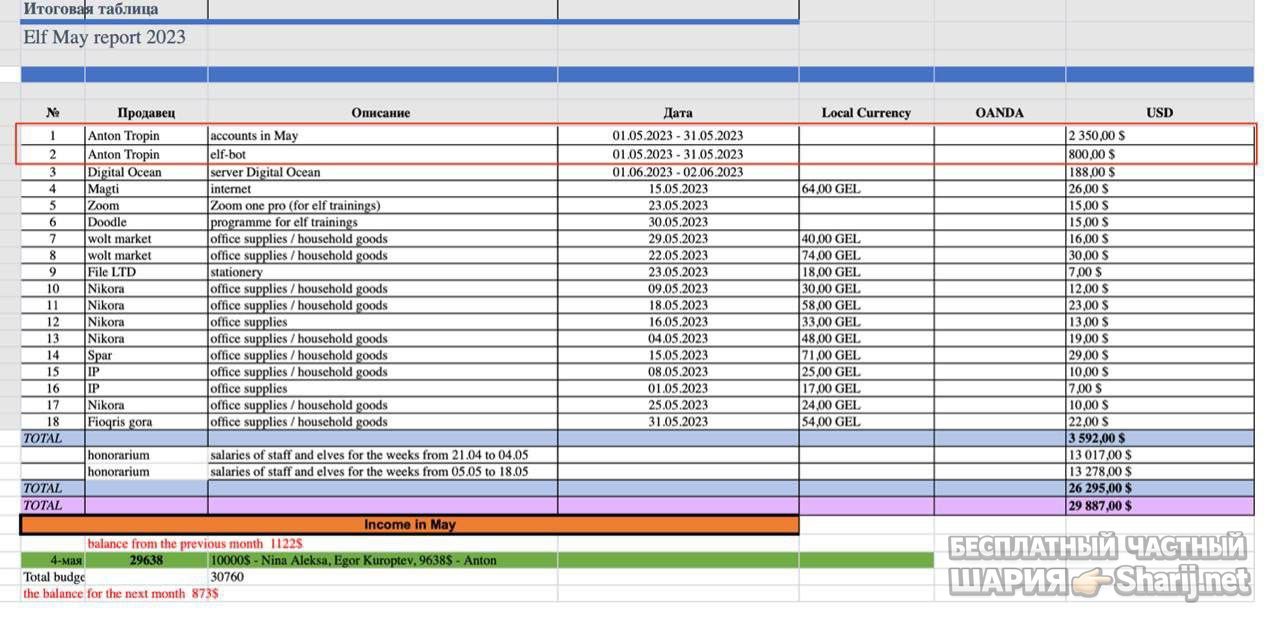This screenshot has width=1280, height=631.
Task: Click the '25,00 GEL' currency cell
Action: point(866,372)
